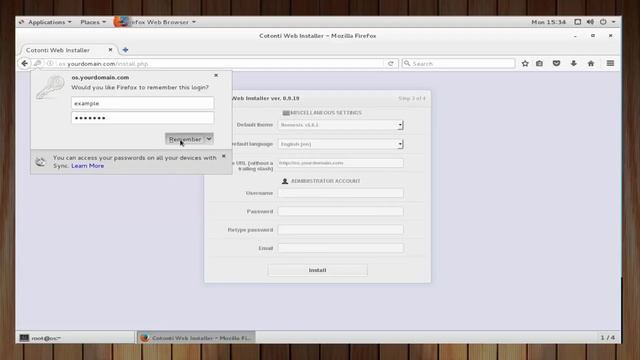This screenshot has width=640, height=360.
Task: Open the Firefox hamburger menu
Action: point(610,64)
